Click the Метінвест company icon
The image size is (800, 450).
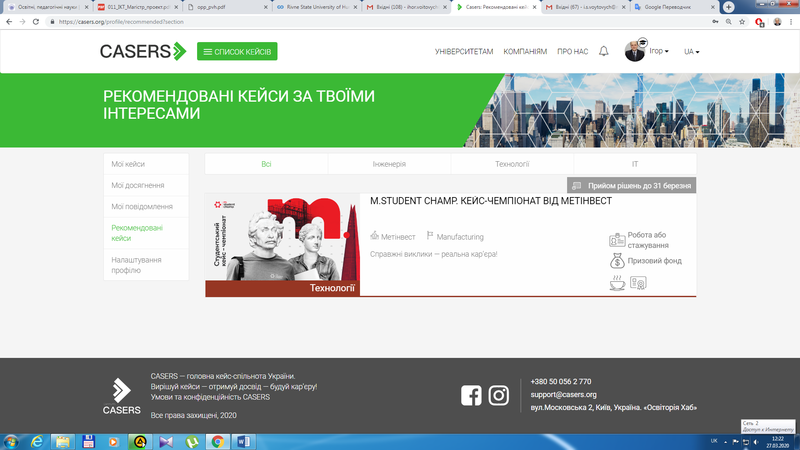[375, 235]
